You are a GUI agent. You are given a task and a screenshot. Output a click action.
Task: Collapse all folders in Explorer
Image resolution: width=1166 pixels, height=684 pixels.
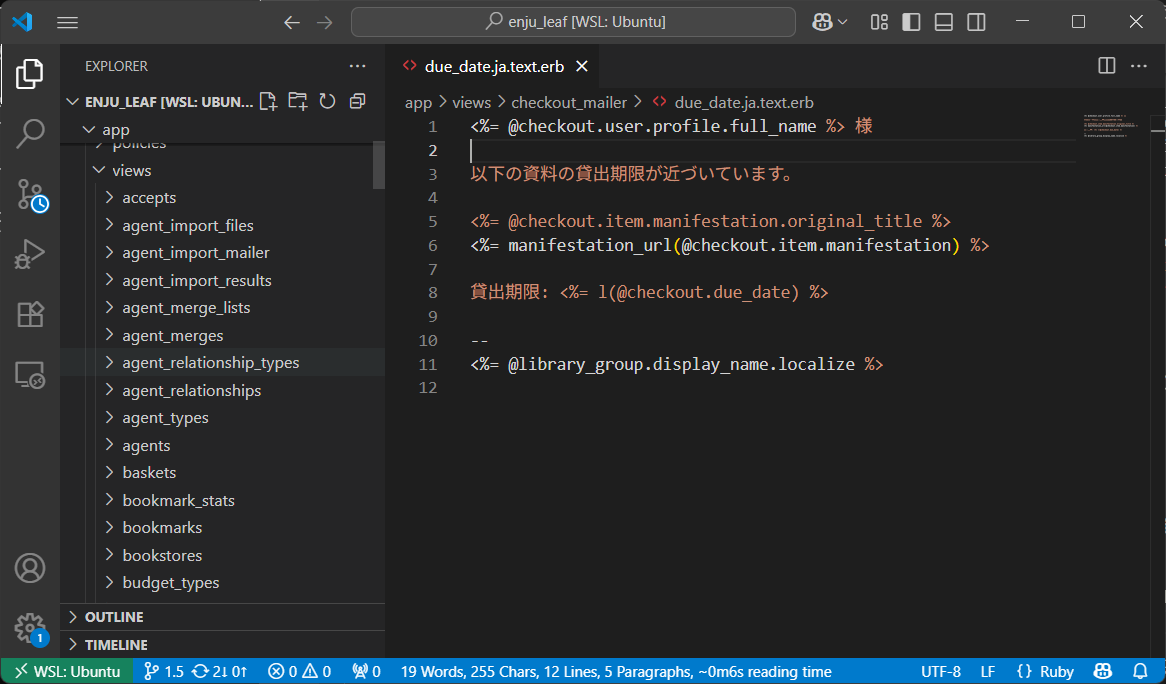pyautogui.click(x=358, y=101)
